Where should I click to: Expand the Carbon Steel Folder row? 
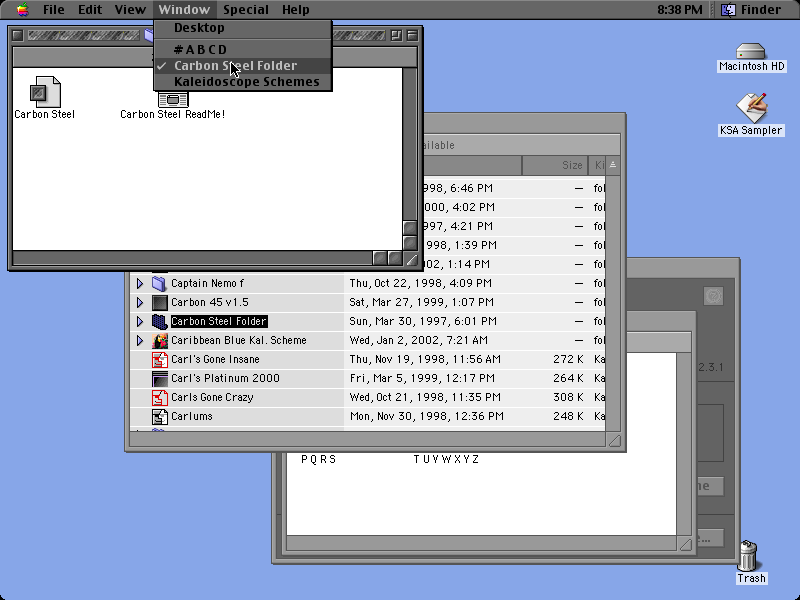(x=140, y=321)
